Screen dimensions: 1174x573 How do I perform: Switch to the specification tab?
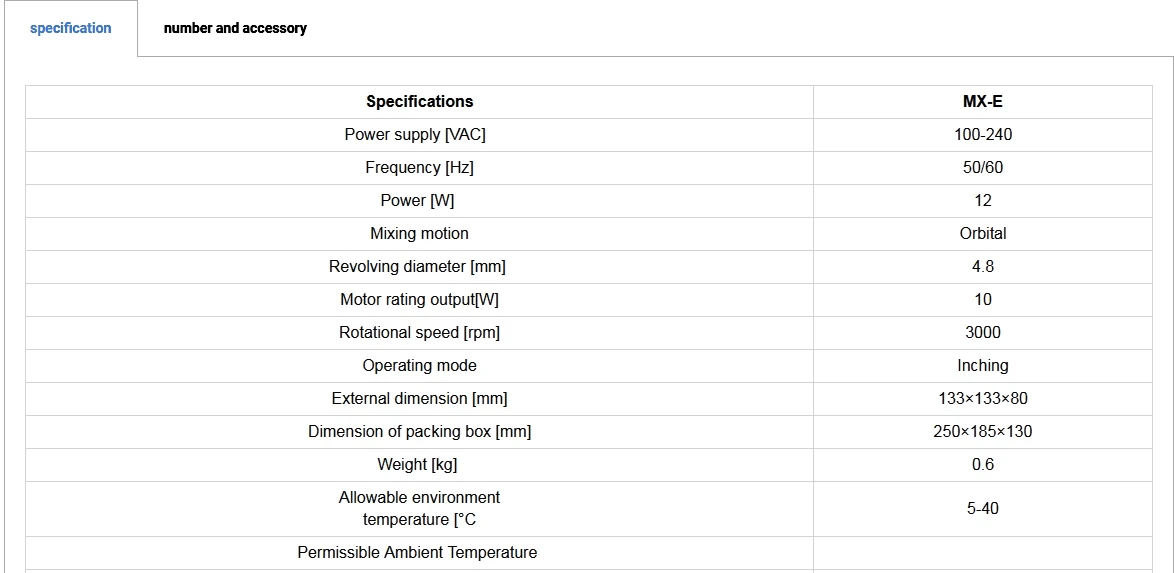pos(70,28)
